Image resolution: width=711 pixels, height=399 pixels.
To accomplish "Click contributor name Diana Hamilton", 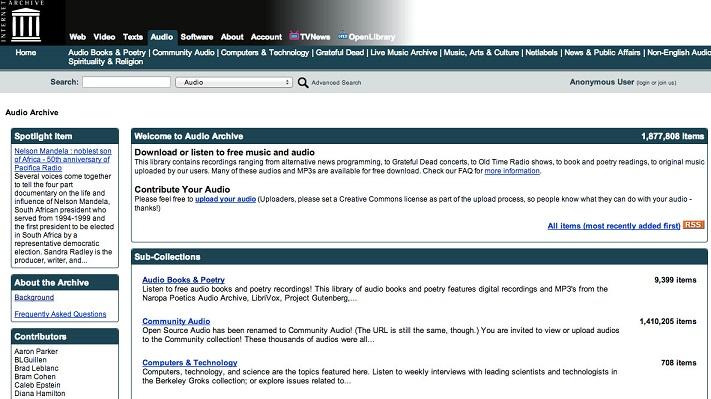I will (40, 394).
